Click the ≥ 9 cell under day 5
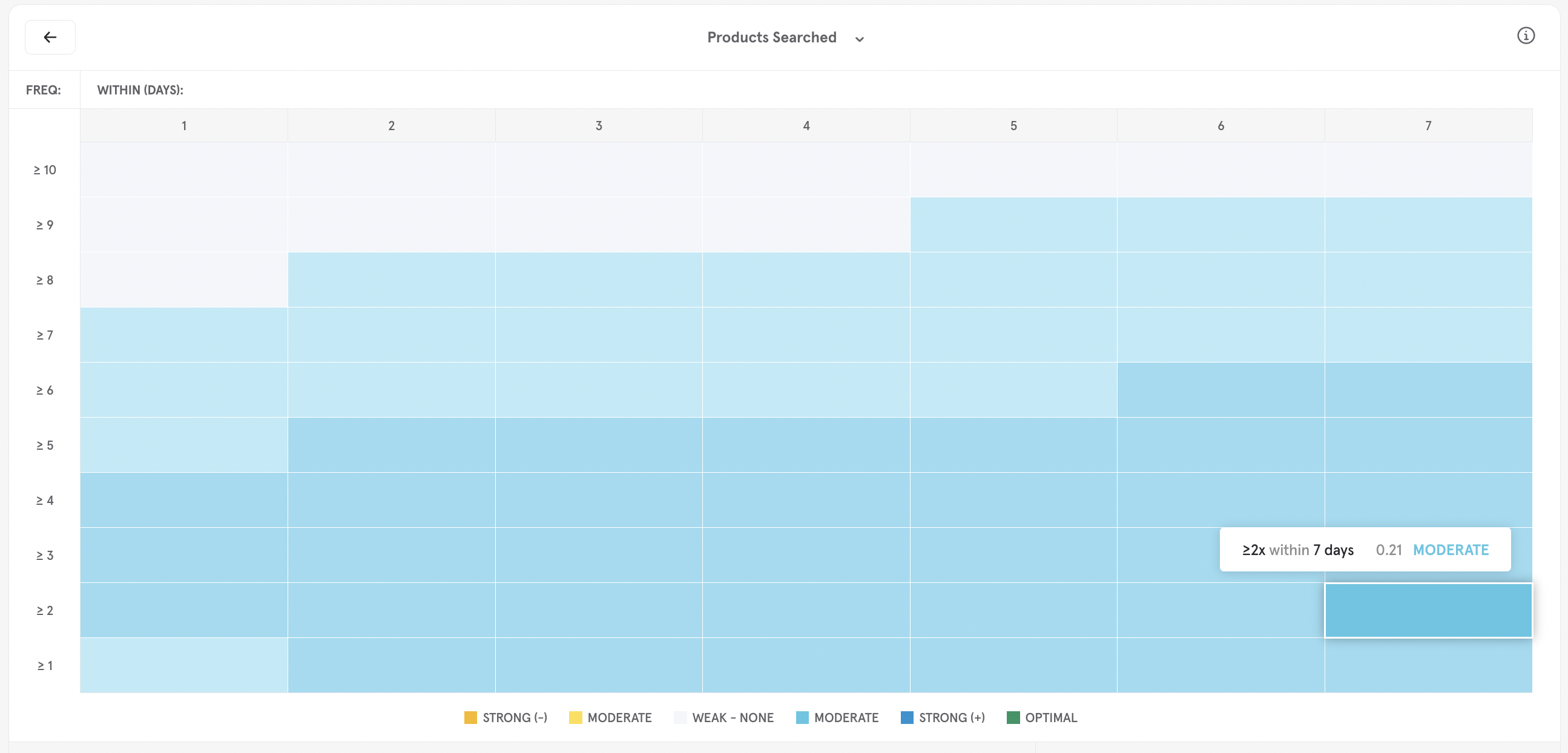This screenshot has height=753, width=1568. coord(1013,225)
